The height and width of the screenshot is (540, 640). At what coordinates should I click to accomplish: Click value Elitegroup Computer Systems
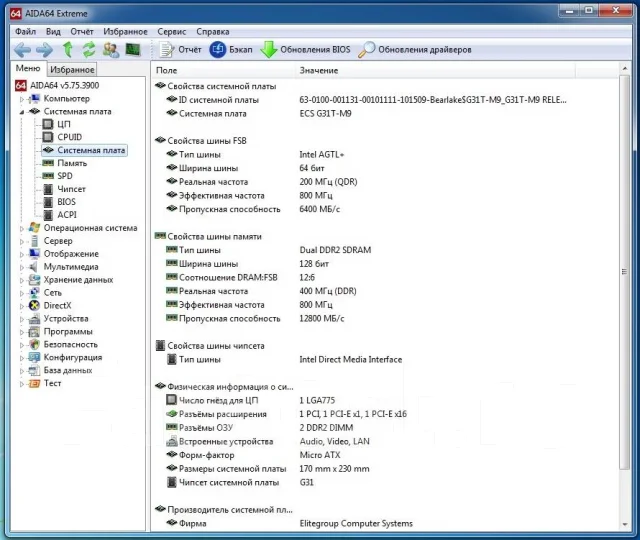tap(356, 523)
